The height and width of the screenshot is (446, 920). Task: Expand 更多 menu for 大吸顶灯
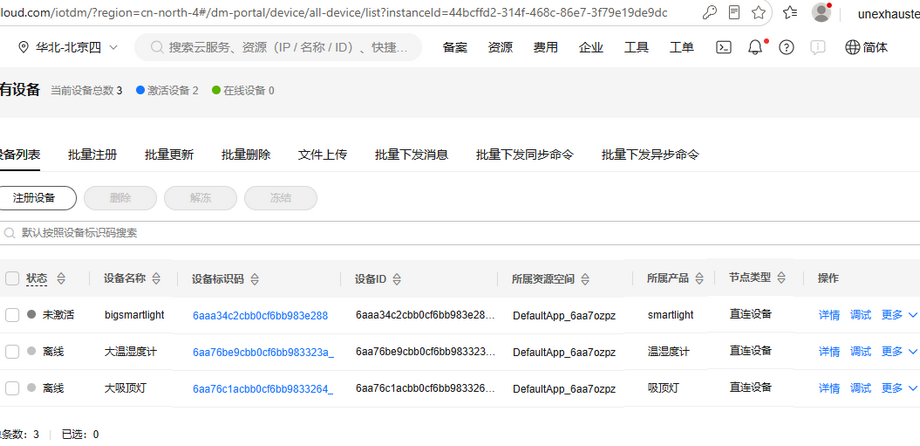pos(899,388)
